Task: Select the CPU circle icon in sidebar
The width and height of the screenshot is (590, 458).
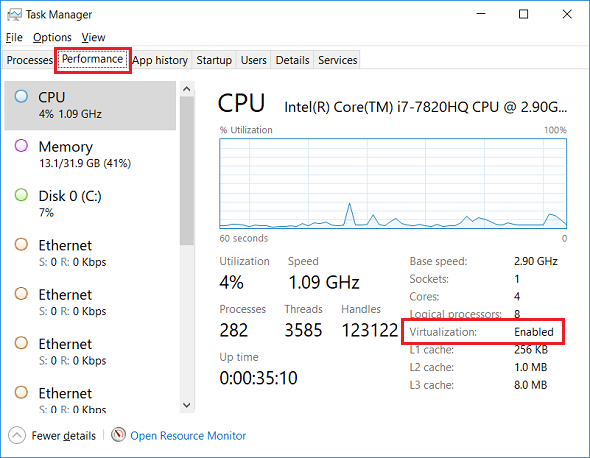Action: pos(21,96)
